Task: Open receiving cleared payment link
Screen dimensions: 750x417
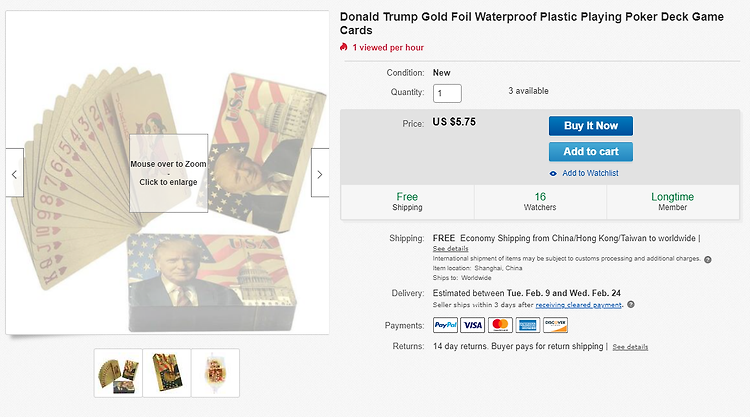Action: [x=578, y=305]
